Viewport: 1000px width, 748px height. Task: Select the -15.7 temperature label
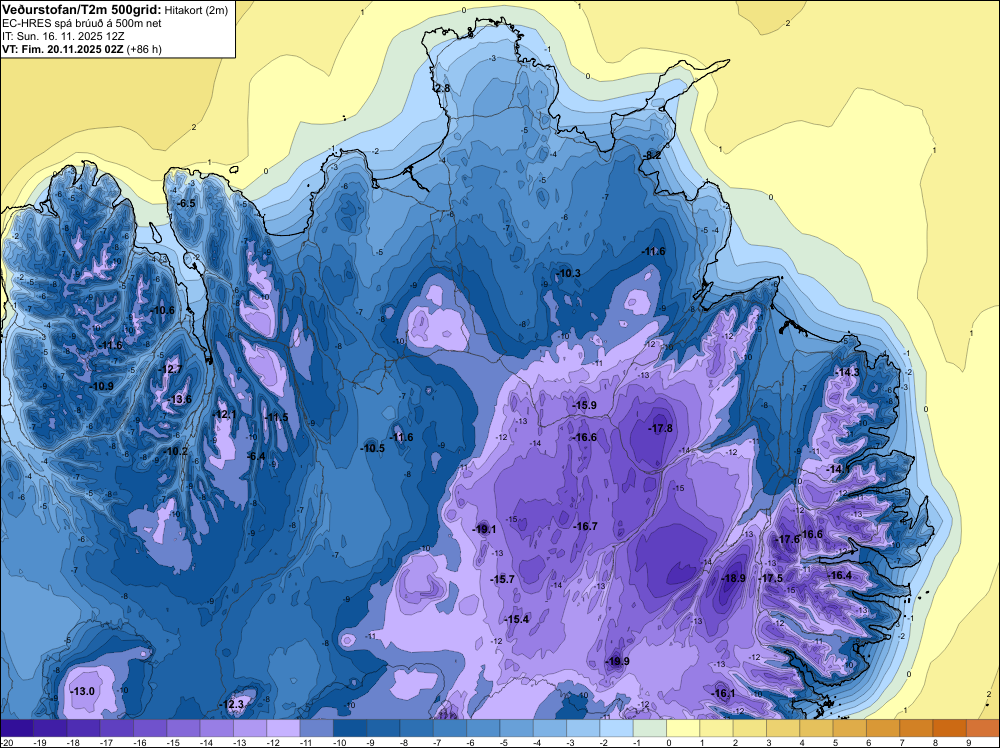click(502, 579)
